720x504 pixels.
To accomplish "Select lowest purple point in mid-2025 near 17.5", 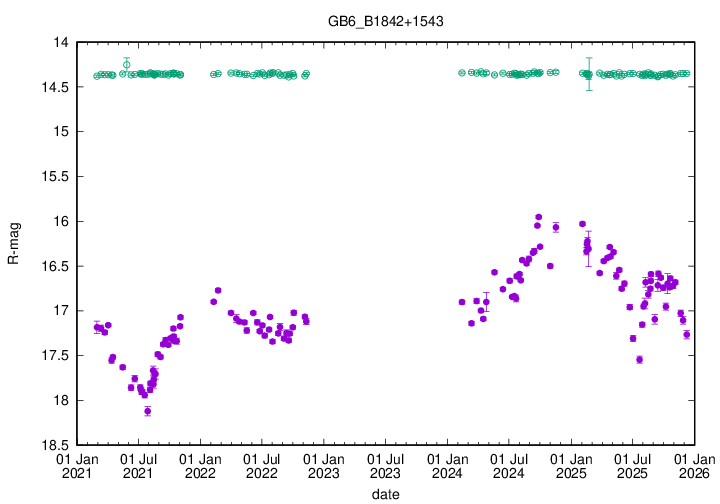I will tap(639, 359).
